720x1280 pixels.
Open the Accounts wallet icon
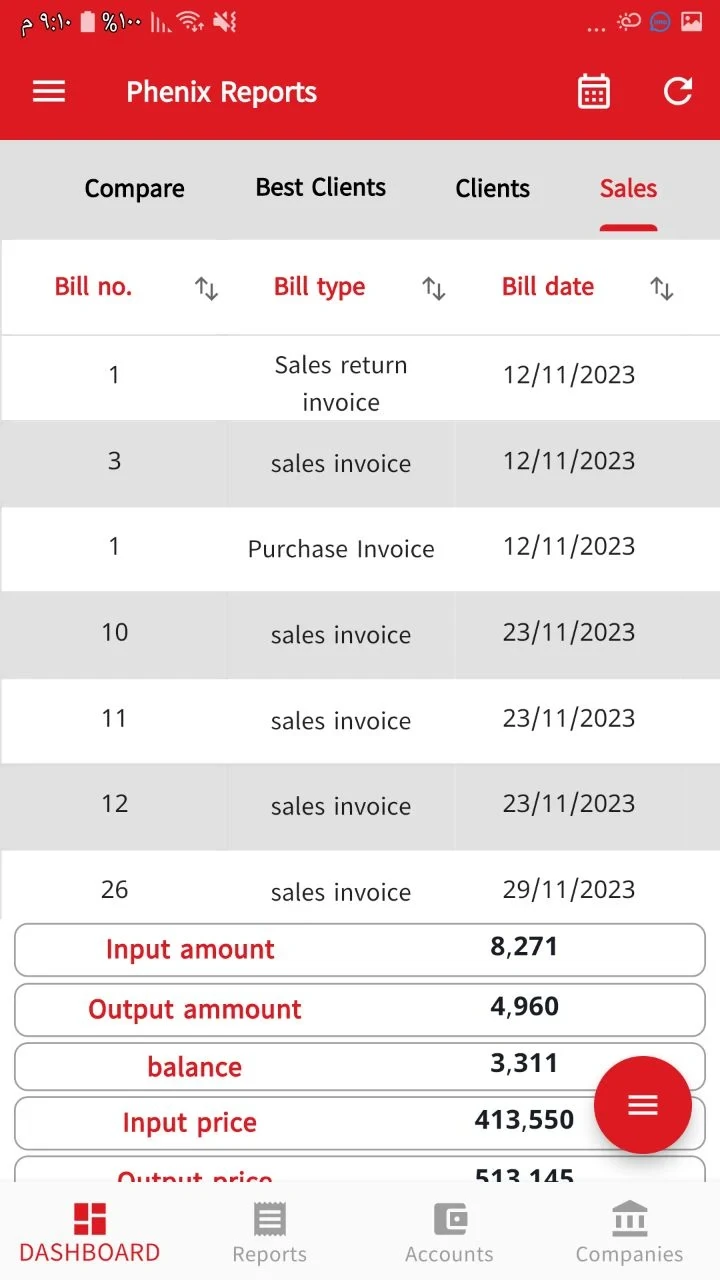click(450, 1219)
